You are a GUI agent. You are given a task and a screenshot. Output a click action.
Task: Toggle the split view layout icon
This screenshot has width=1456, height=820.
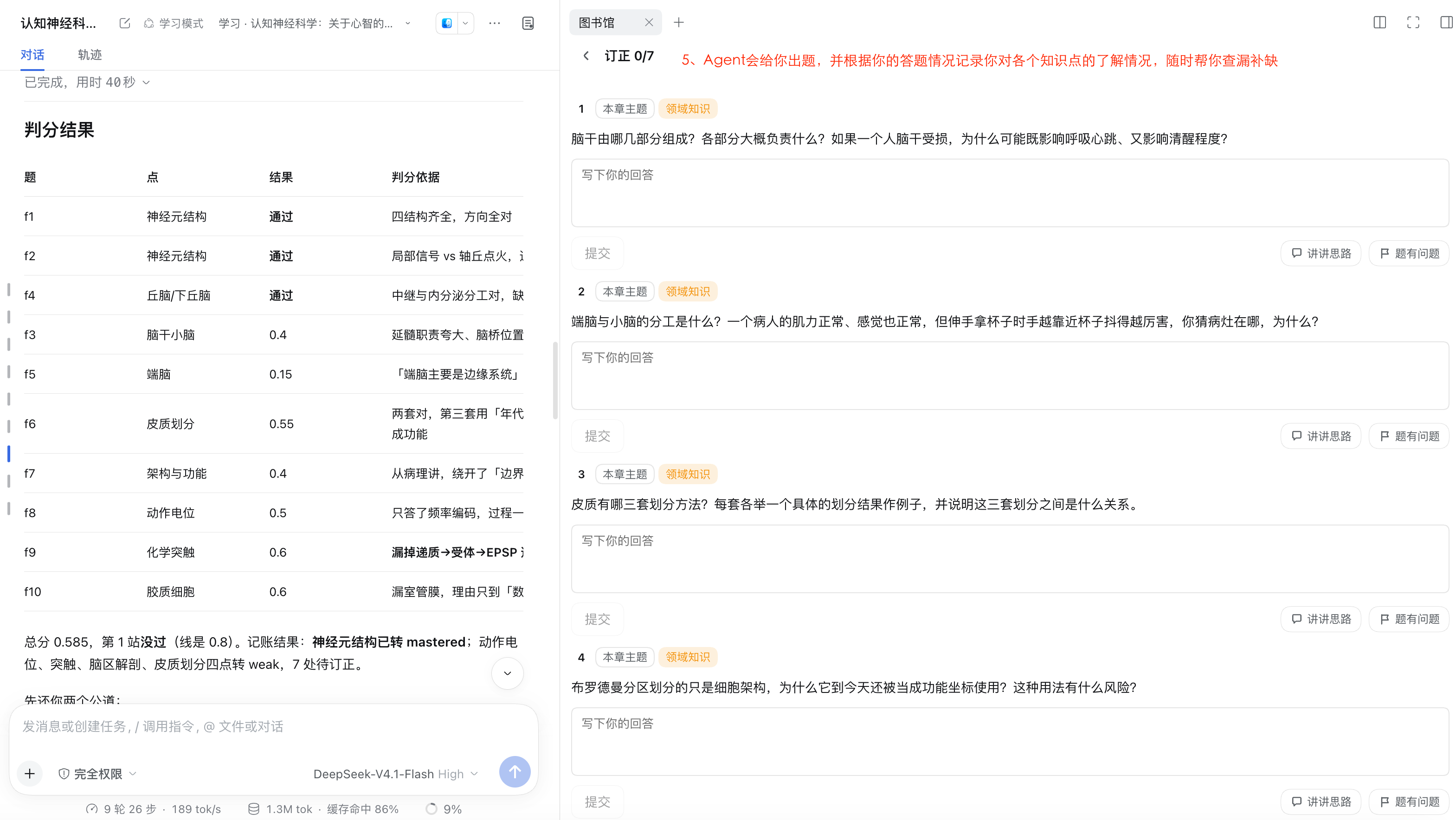(x=1380, y=23)
